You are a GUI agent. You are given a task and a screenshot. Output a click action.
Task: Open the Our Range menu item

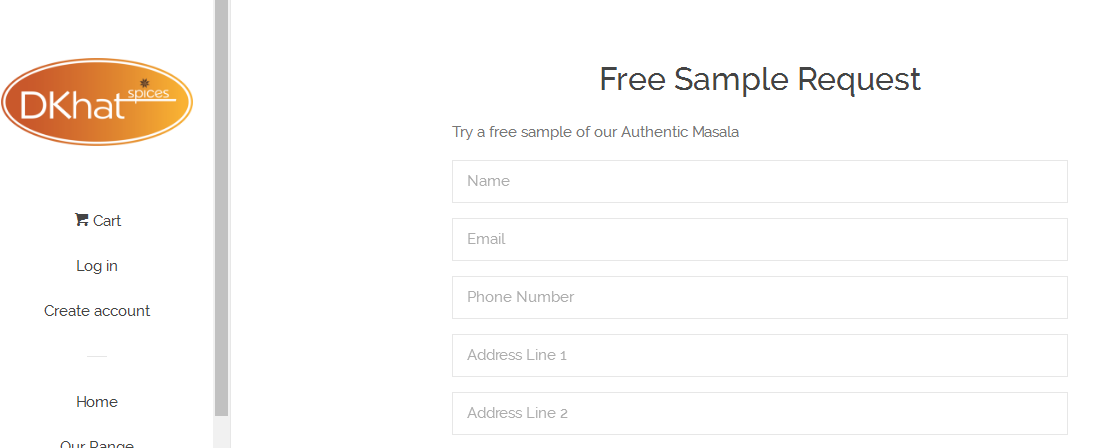97,444
